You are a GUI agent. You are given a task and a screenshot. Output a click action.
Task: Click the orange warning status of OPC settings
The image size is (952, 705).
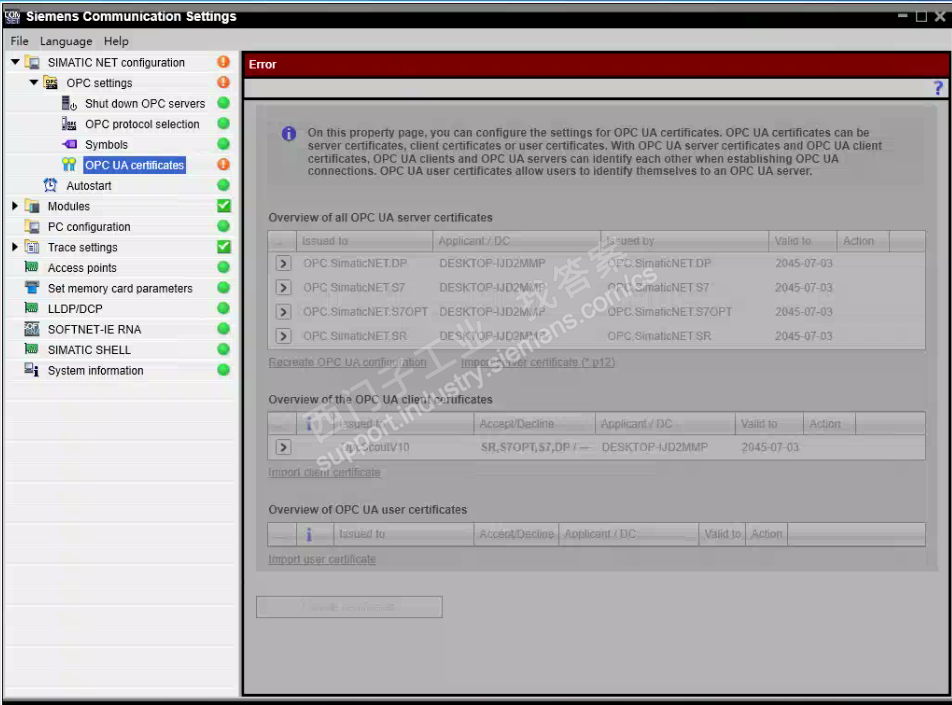pos(223,83)
